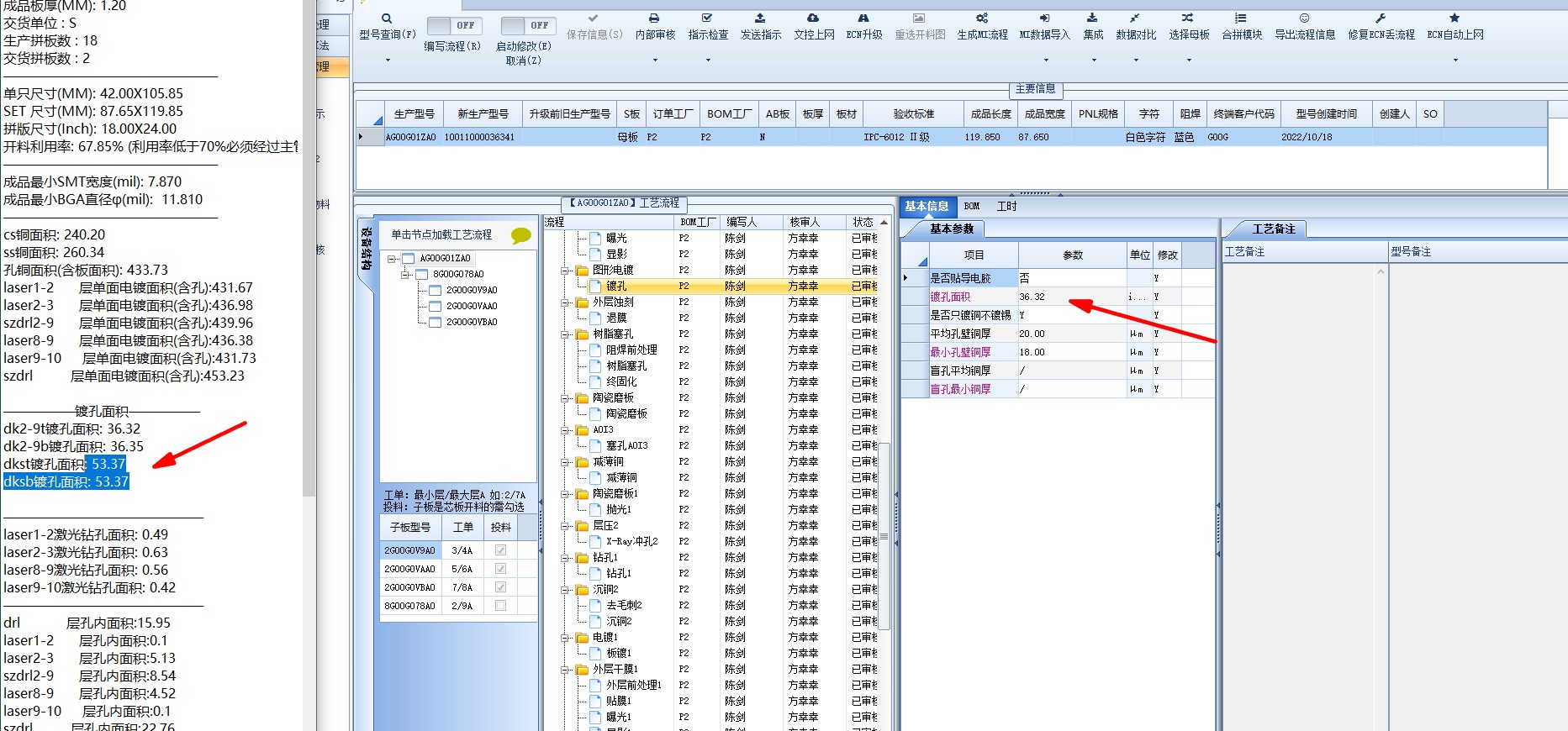Open the 型号查询 dropdown arrow
The height and width of the screenshot is (731, 1568).
point(388,60)
